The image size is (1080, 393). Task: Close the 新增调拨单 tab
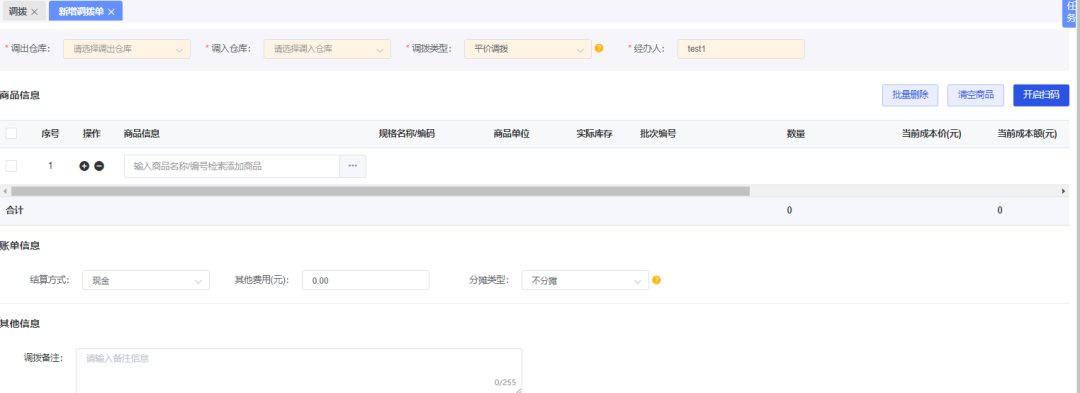tap(111, 12)
